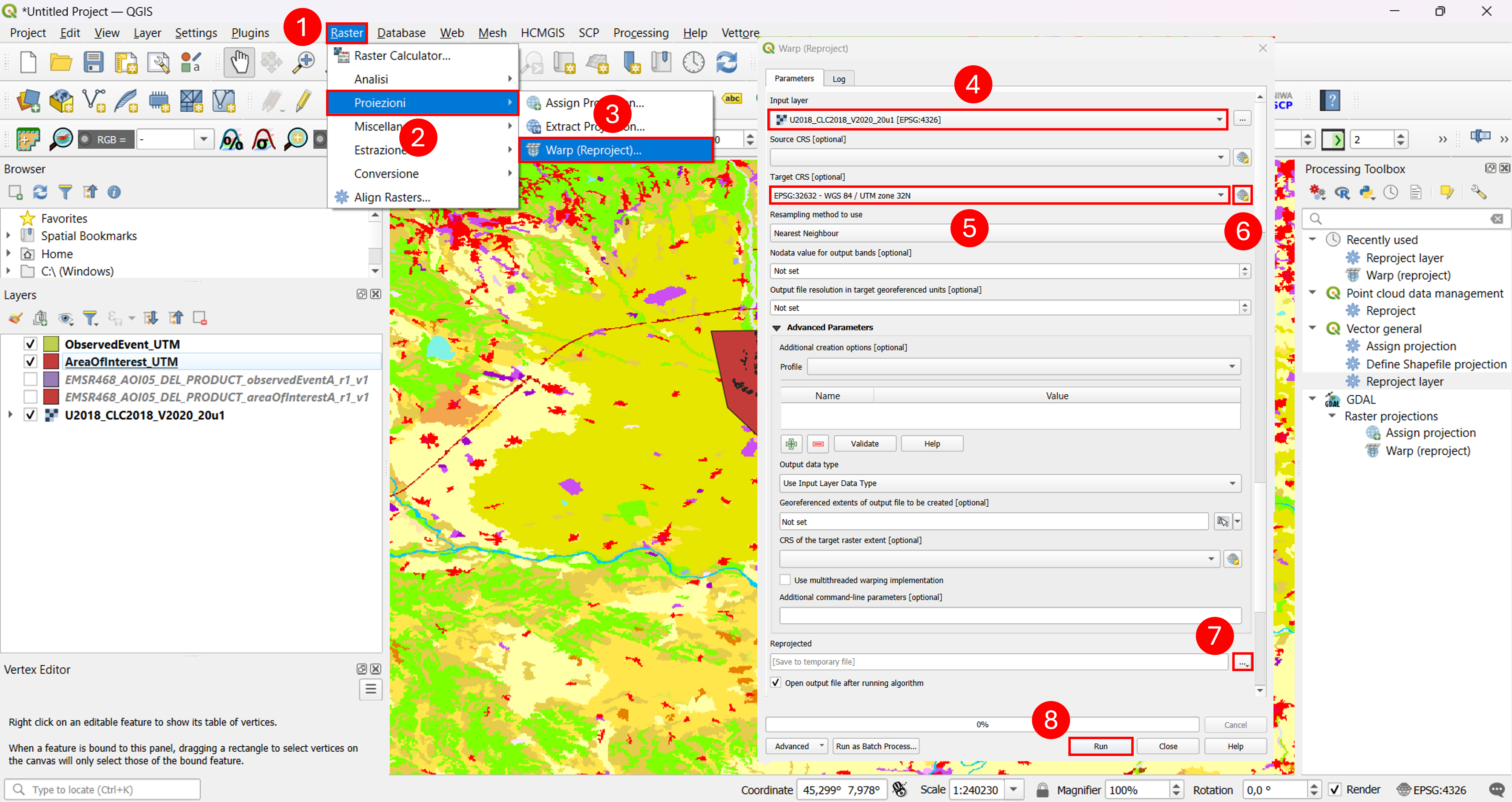The width and height of the screenshot is (1512, 802).
Task: Click the red swatch of AreaOfInterest_UTM layer
Action: point(51,361)
